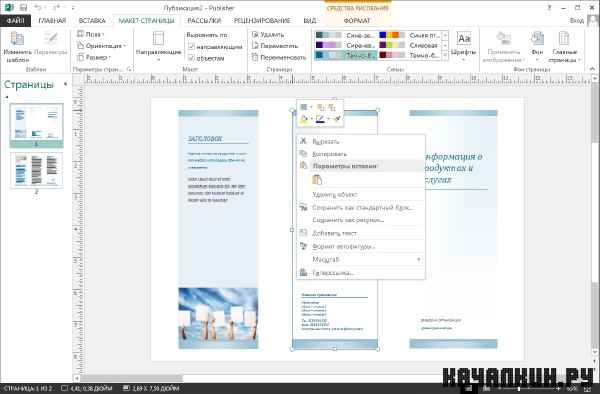Toggle the направляющим alignment checkbox
This screenshot has height=394, width=600.
click(x=191, y=46)
